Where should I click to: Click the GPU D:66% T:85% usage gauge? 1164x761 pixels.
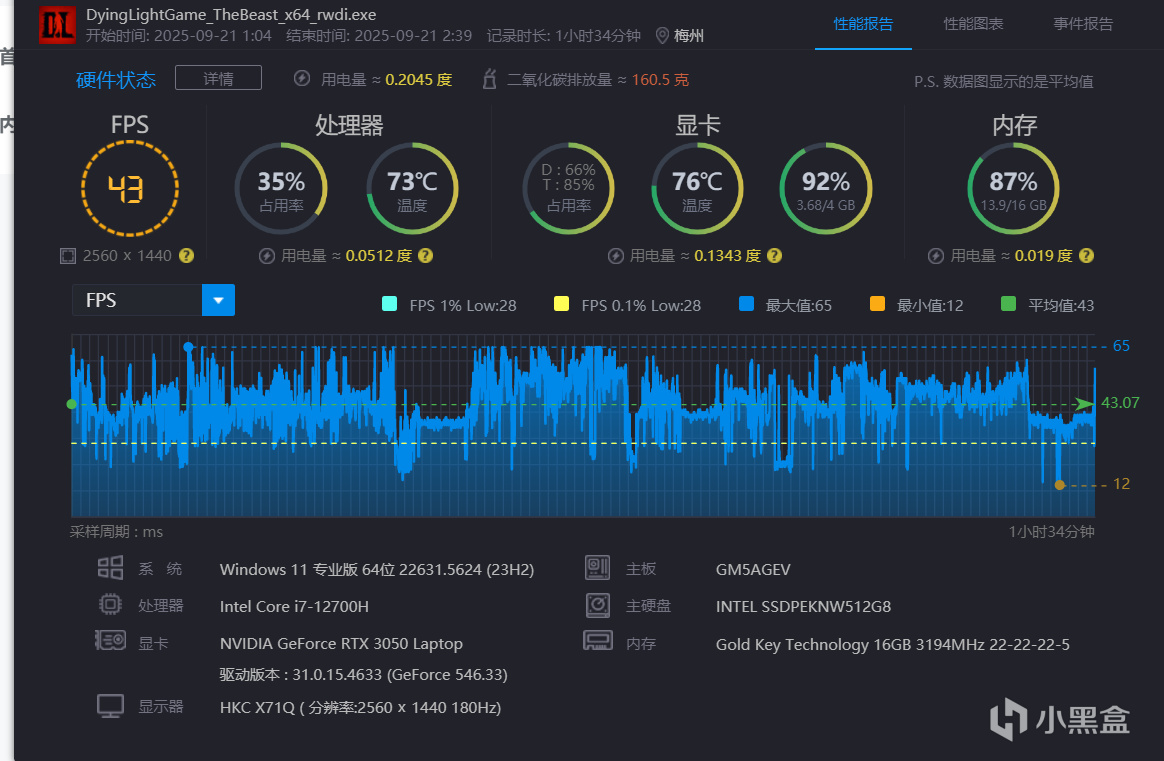[x=569, y=189]
